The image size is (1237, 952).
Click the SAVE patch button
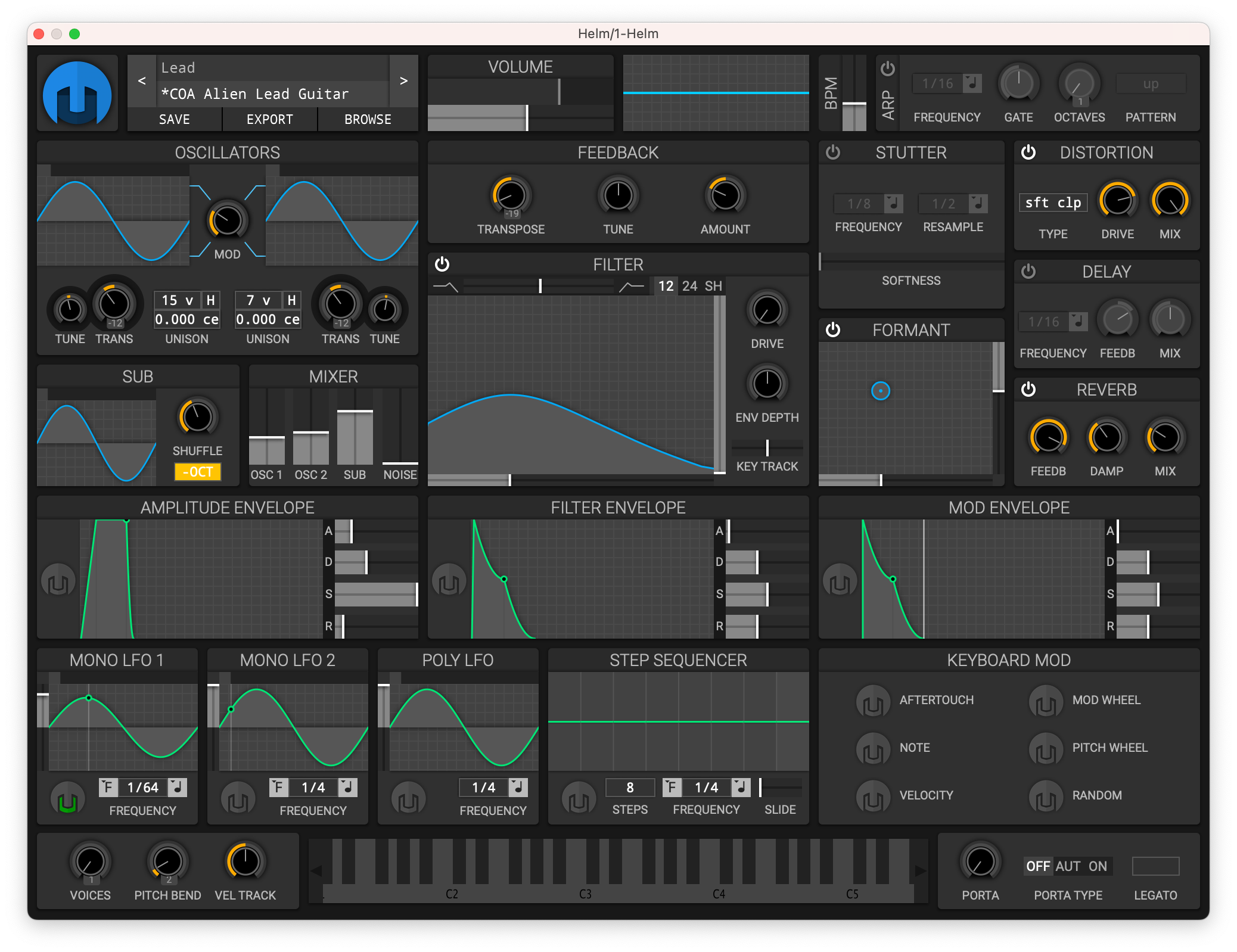[175, 120]
